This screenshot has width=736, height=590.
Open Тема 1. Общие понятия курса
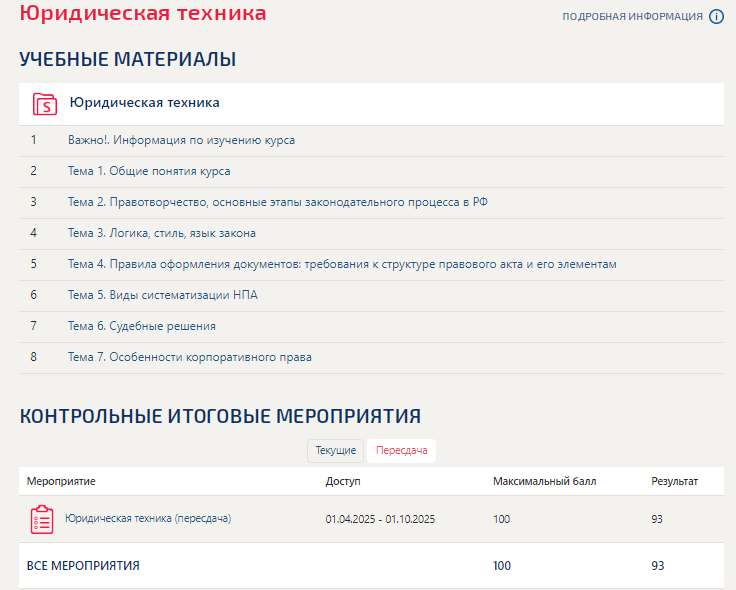(149, 171)
